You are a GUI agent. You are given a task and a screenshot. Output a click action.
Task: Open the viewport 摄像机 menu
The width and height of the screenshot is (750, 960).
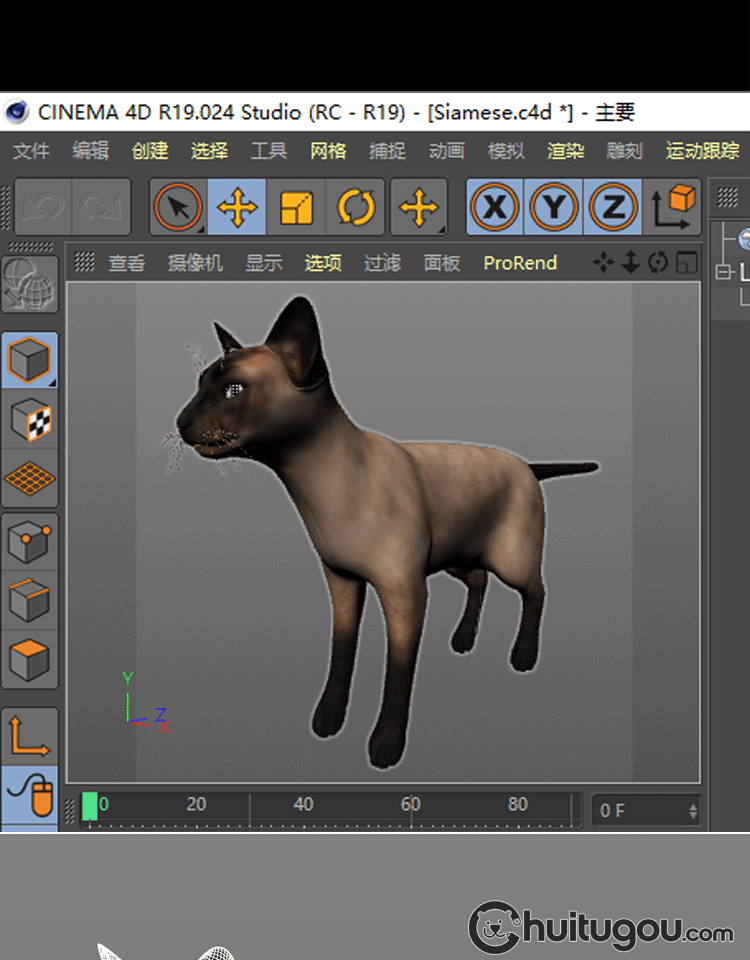[x=195, y=263]
